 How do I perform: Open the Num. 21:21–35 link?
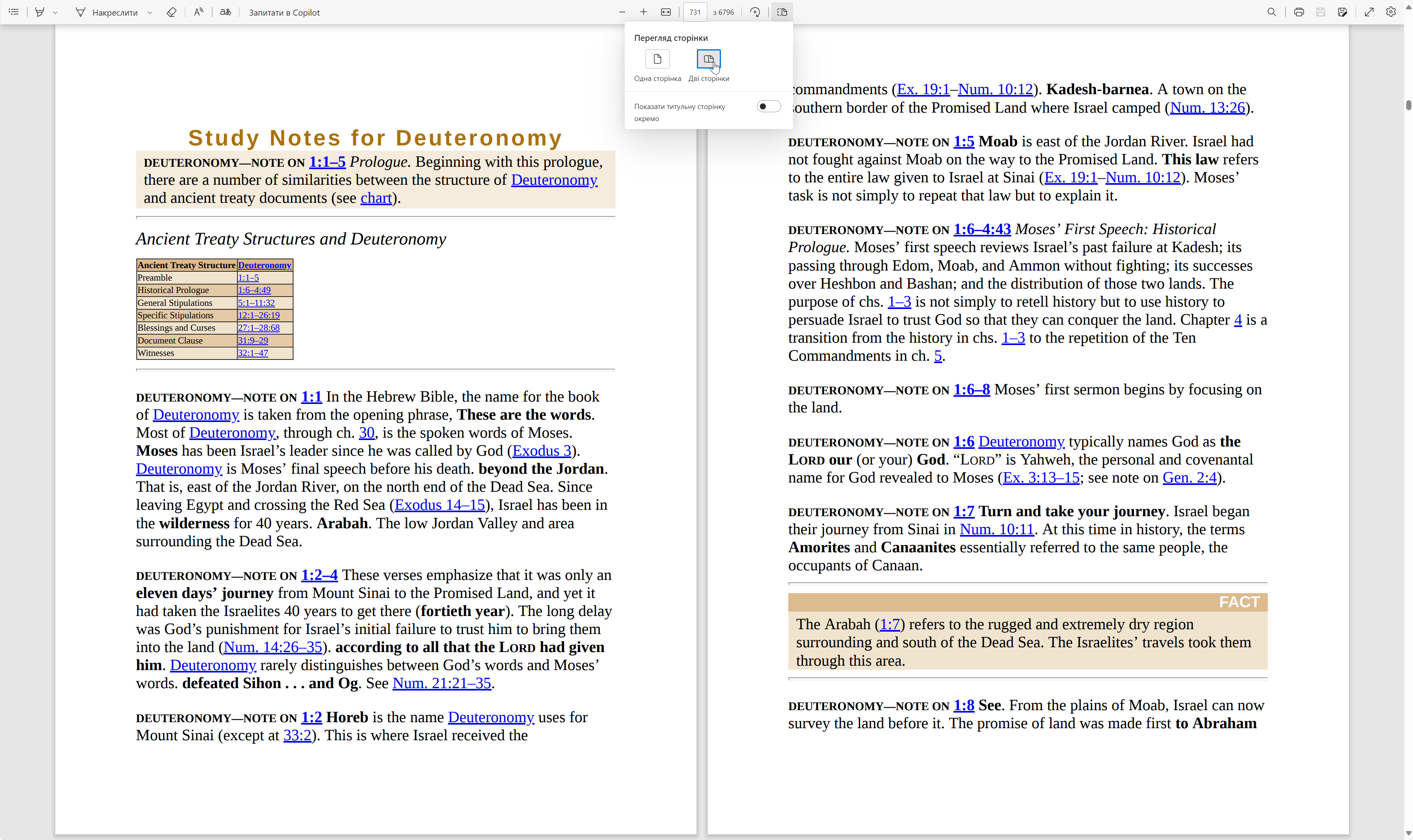[442, 683]
